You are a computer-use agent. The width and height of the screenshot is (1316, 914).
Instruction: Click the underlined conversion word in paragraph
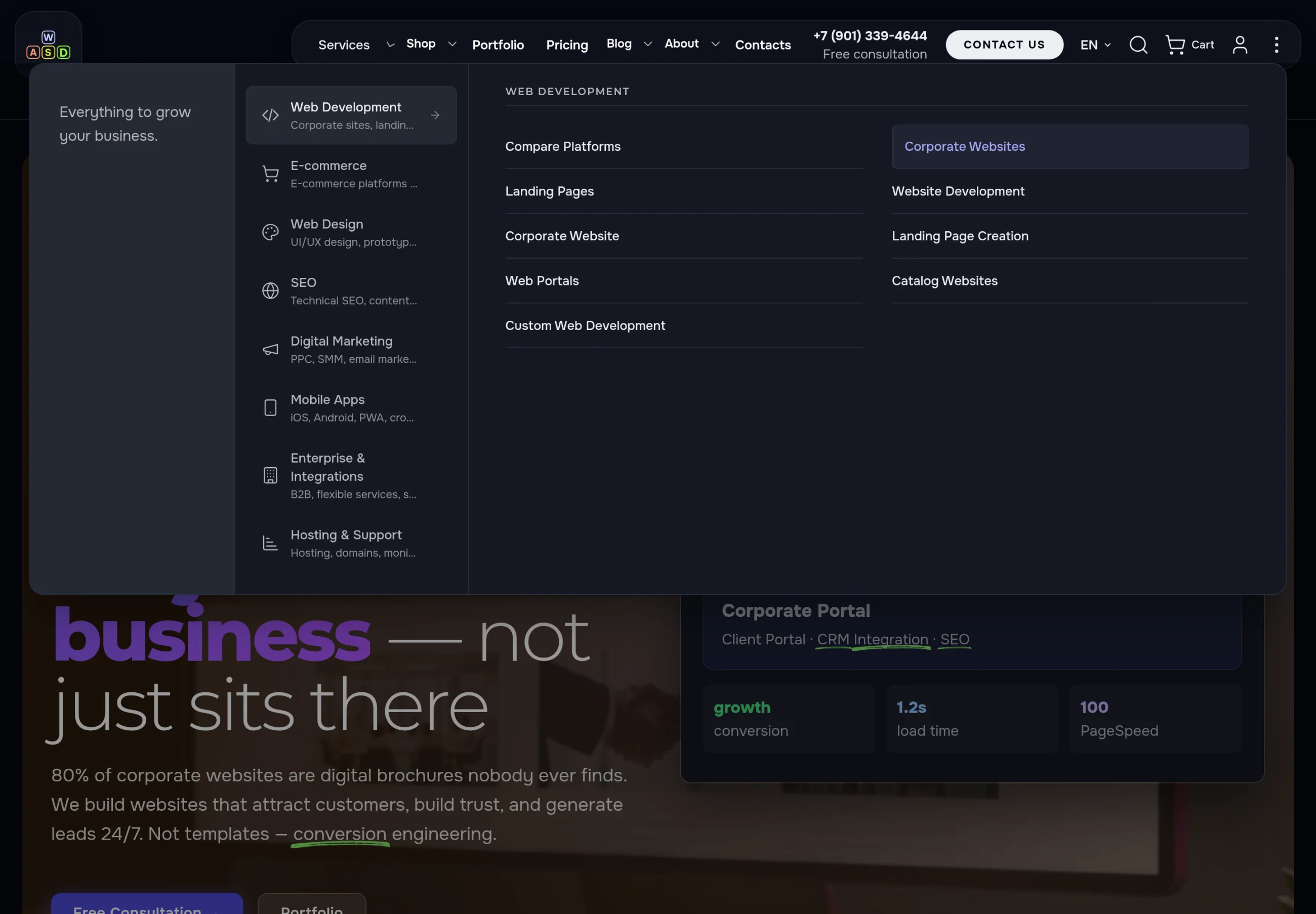click(x=340, y=834)
